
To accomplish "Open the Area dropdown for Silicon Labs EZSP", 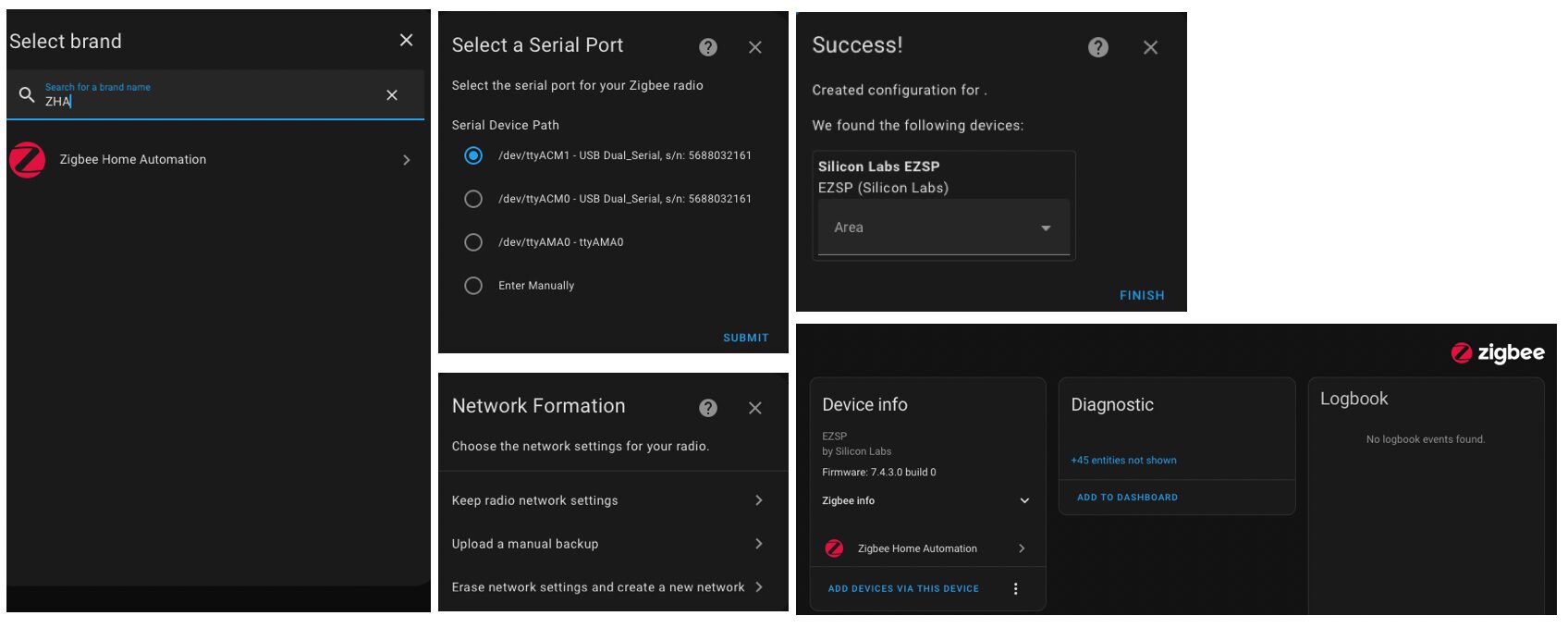I will [x=944, y=228].
